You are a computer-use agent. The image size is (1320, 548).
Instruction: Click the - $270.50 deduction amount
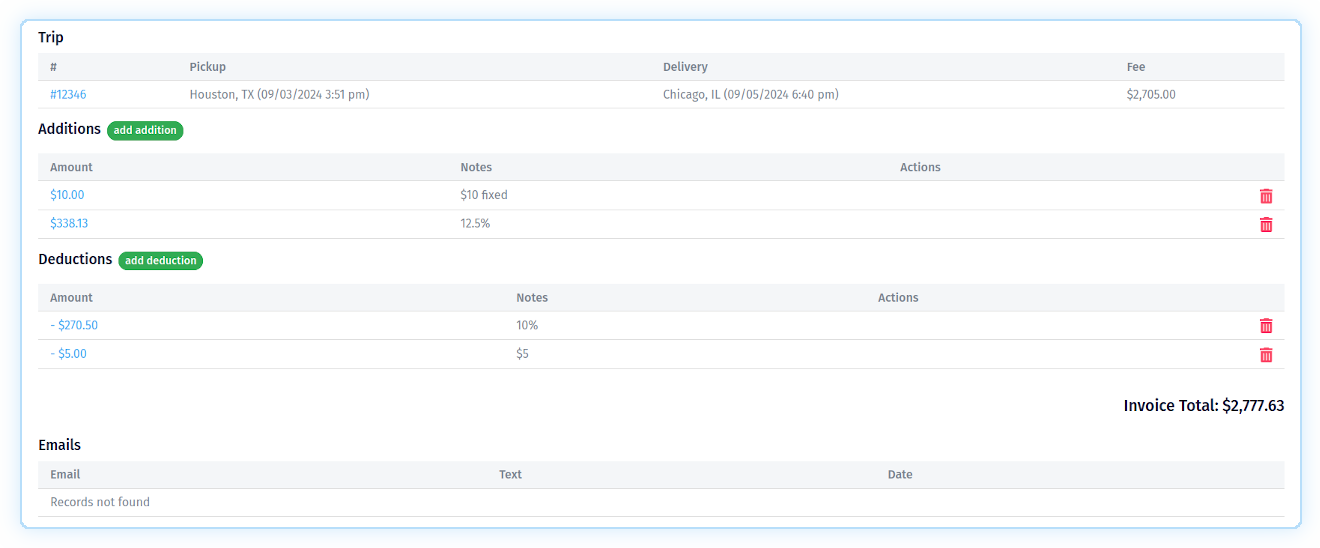[x=74, y=326]
